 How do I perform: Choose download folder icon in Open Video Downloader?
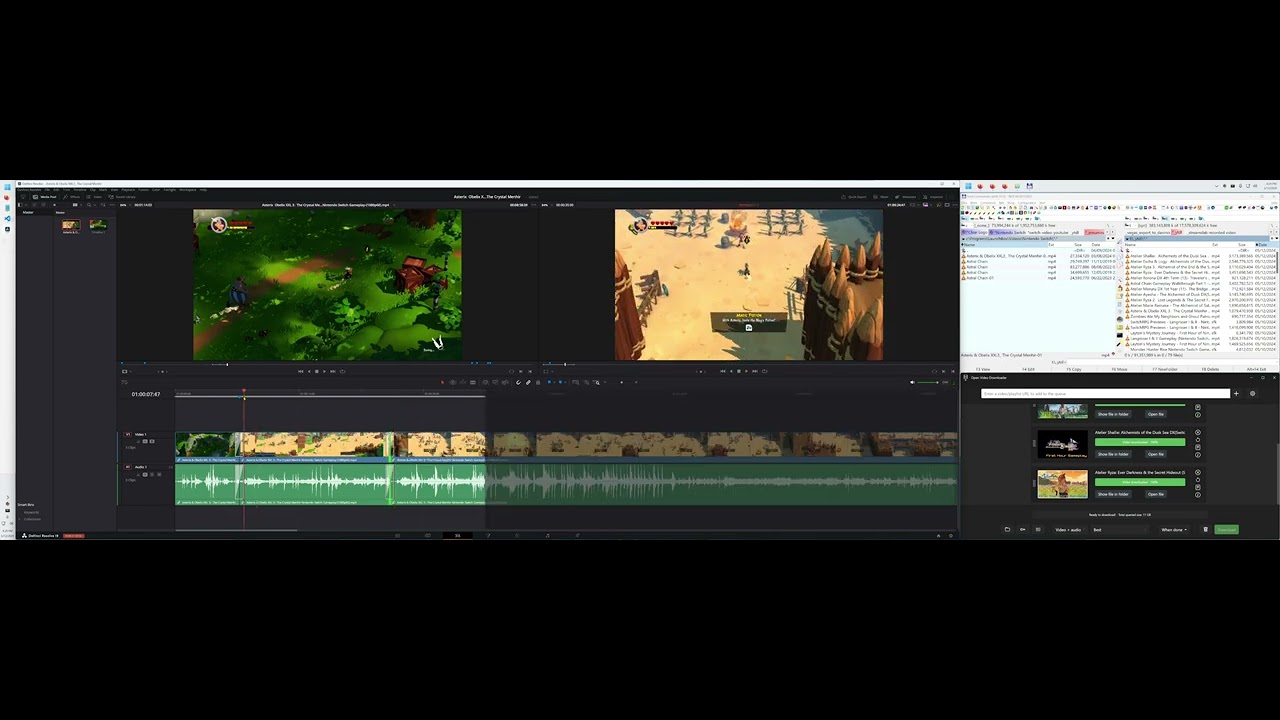[1007, 529]
